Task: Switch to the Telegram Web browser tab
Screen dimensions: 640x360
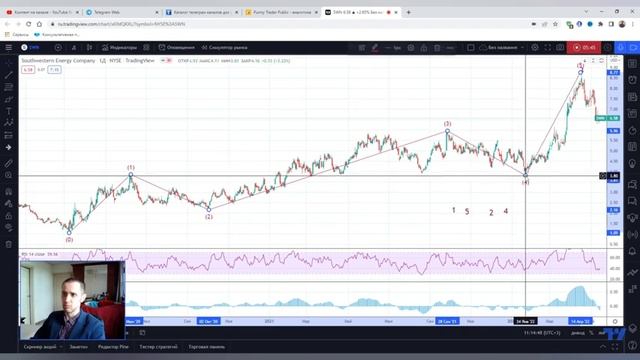Action: click(122, 12)
